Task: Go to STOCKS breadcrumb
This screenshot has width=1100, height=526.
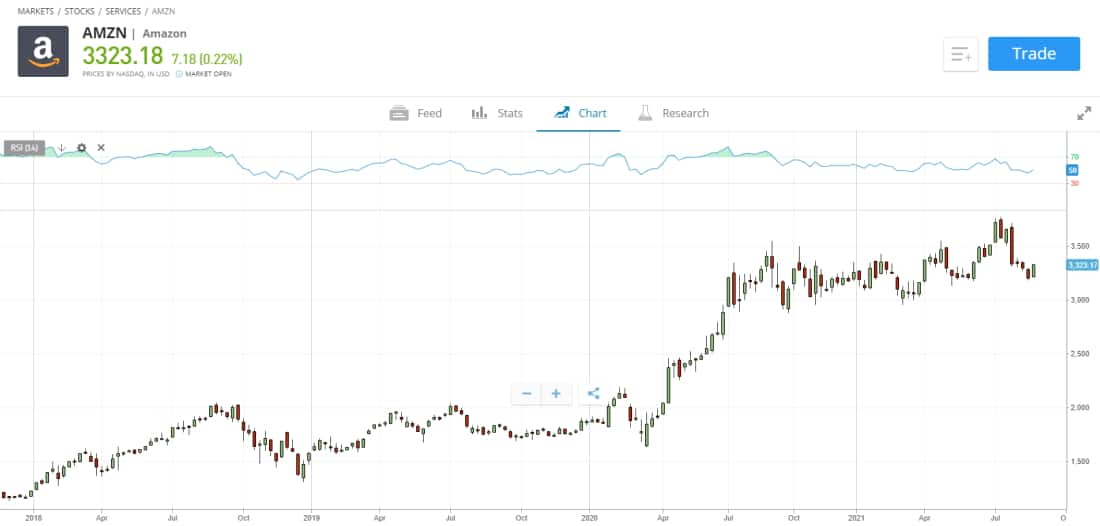Action: coord(79,12)
